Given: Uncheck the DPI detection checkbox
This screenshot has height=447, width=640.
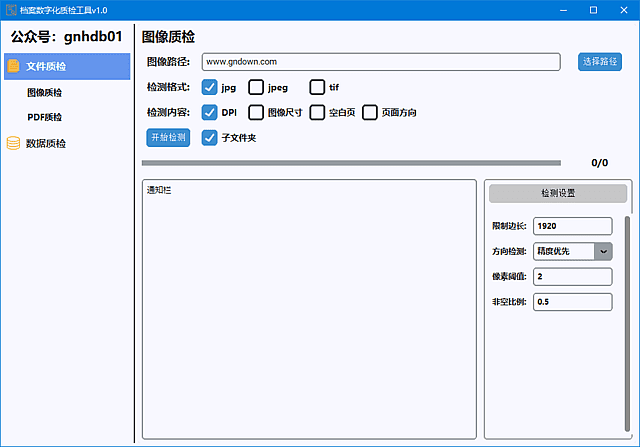Looking at the screenshot, I should click(x=210, y=112).
